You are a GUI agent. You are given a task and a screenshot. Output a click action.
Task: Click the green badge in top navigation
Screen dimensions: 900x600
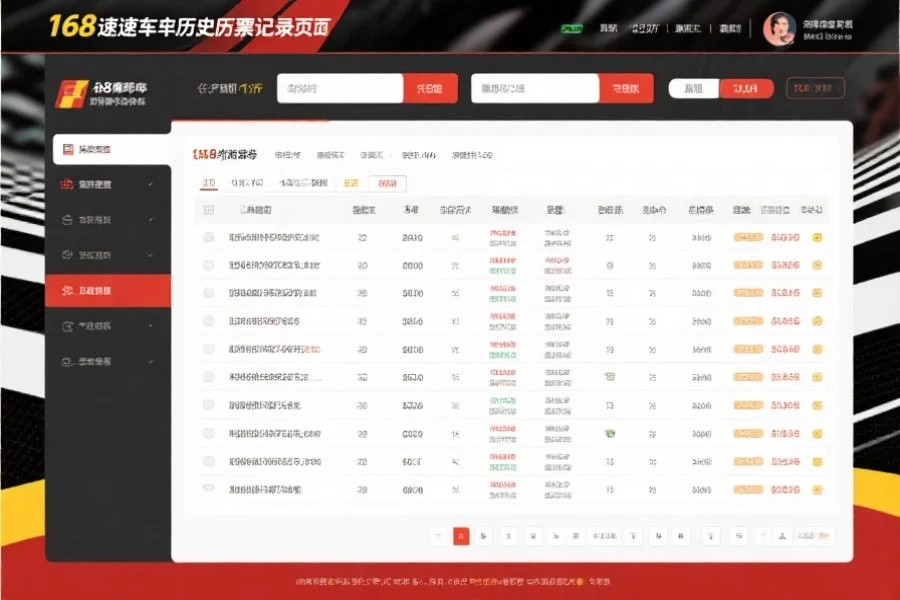(571, 29)
